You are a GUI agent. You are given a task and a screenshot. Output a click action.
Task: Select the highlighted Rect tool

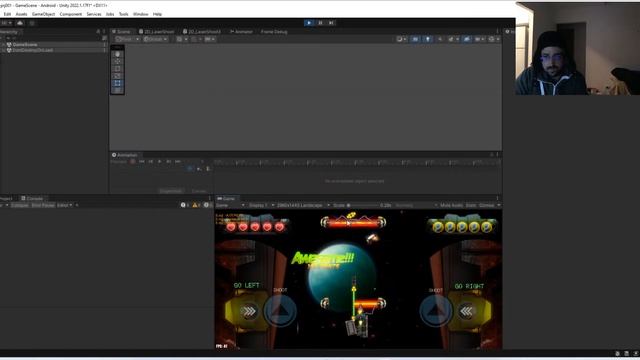[x=118, y=83]
